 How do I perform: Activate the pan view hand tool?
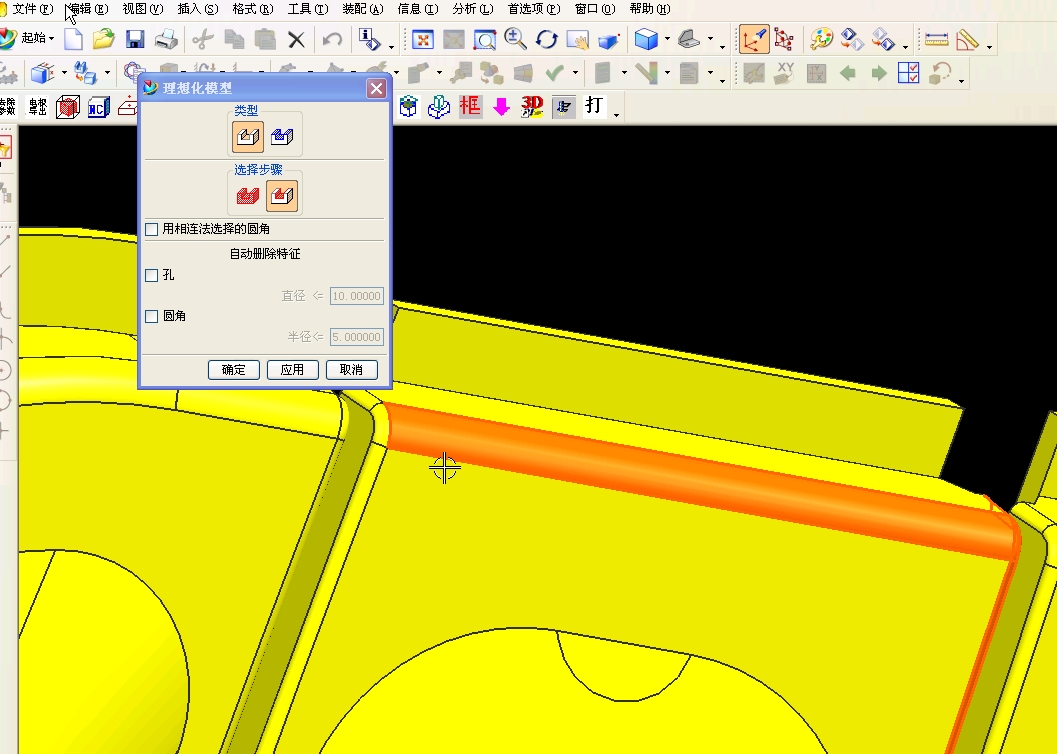578,40
